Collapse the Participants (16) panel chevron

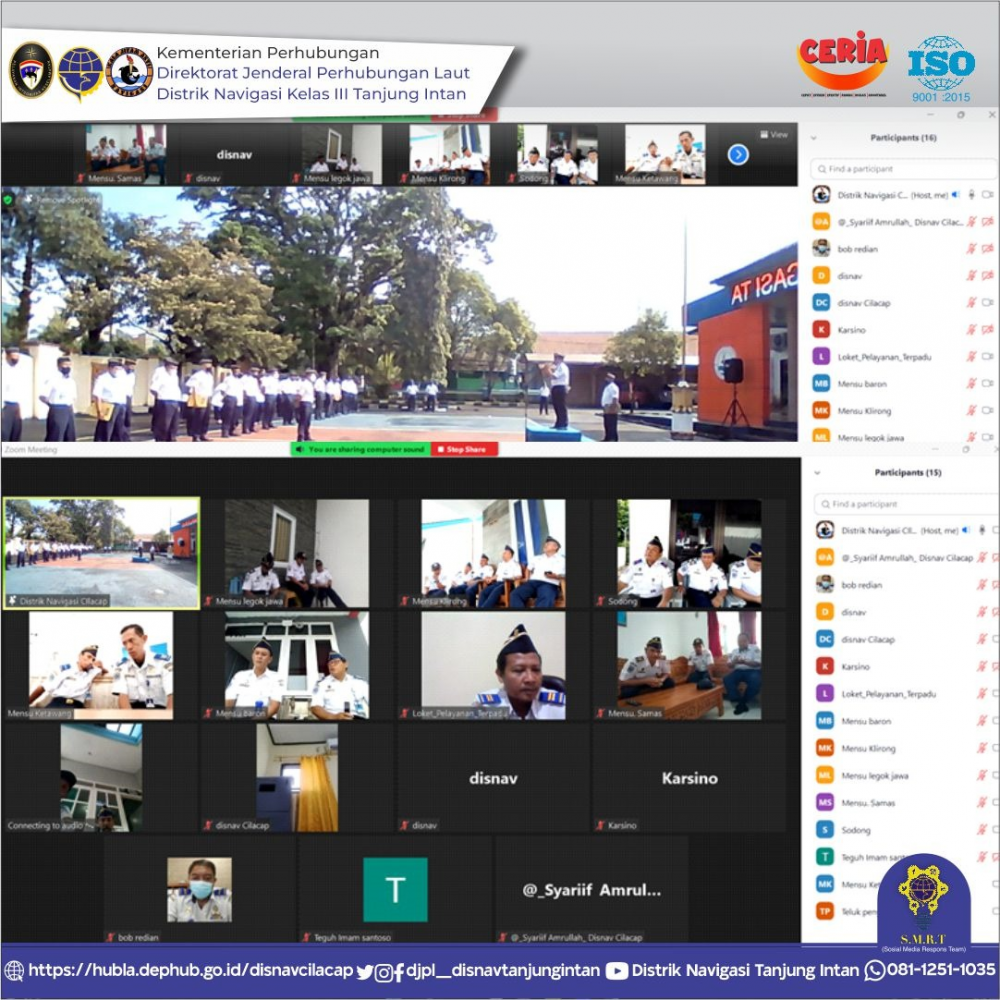(x=814, y=138)
